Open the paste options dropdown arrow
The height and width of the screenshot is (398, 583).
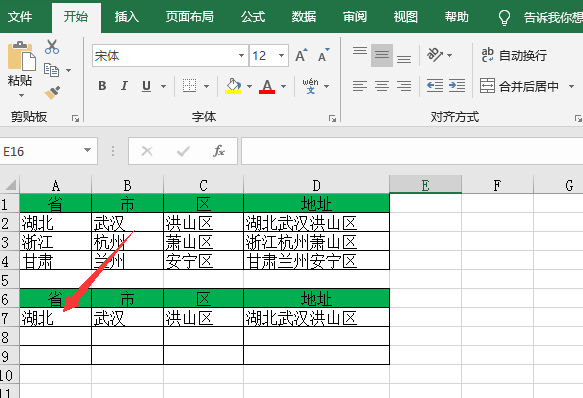point(21,96)
